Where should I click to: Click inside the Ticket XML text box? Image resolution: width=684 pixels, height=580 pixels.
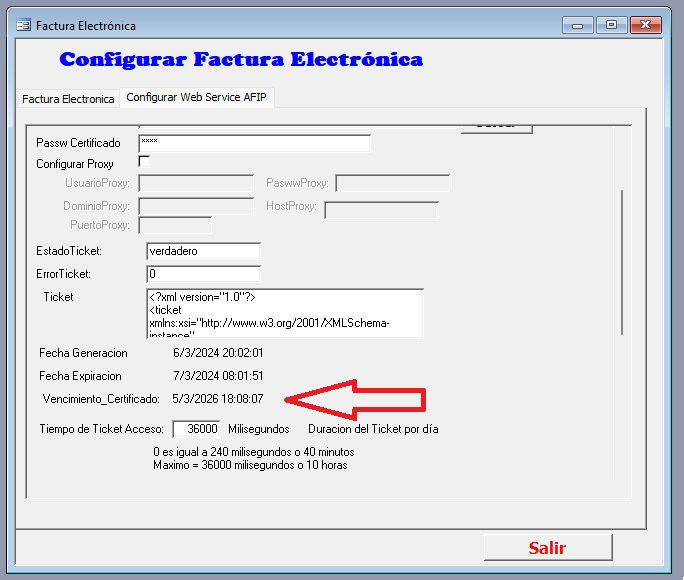click(284, 313)
